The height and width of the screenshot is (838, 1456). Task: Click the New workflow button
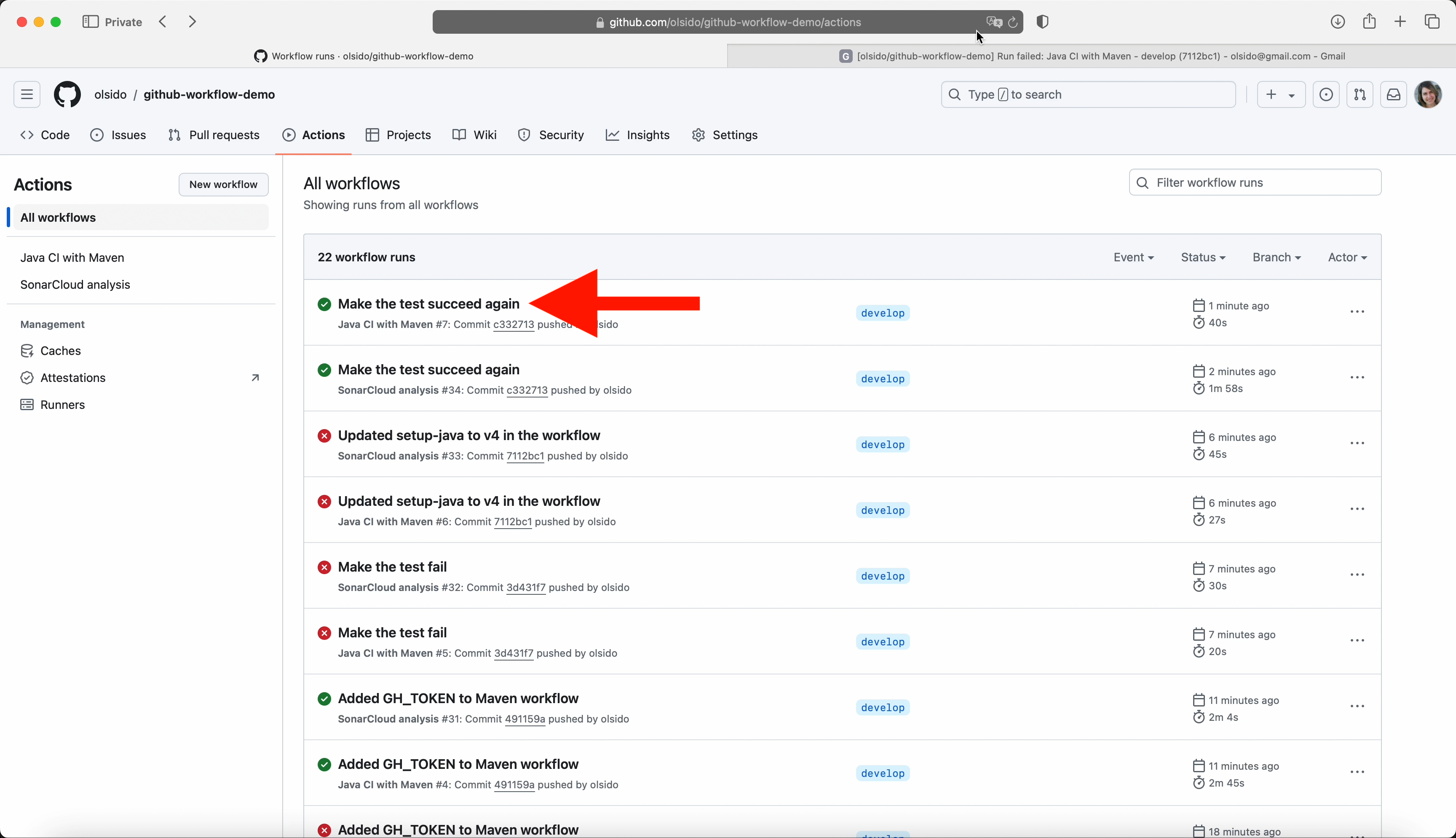[223, 184]
